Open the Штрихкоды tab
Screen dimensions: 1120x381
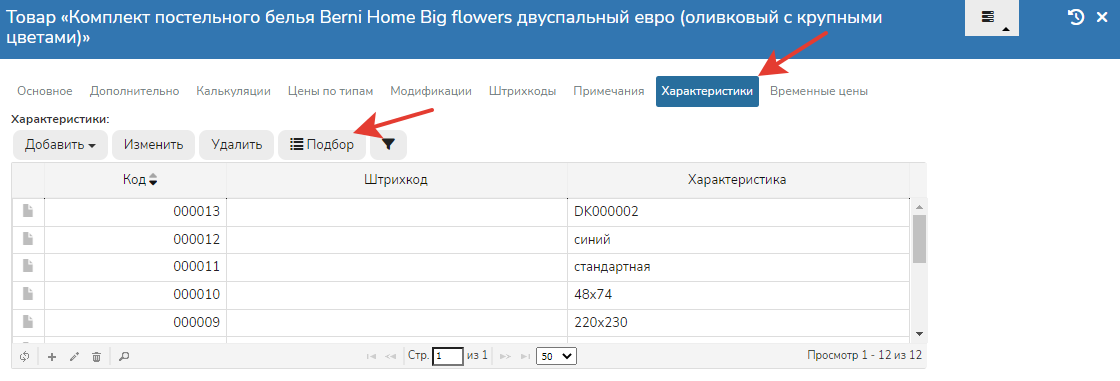(522, 91)
